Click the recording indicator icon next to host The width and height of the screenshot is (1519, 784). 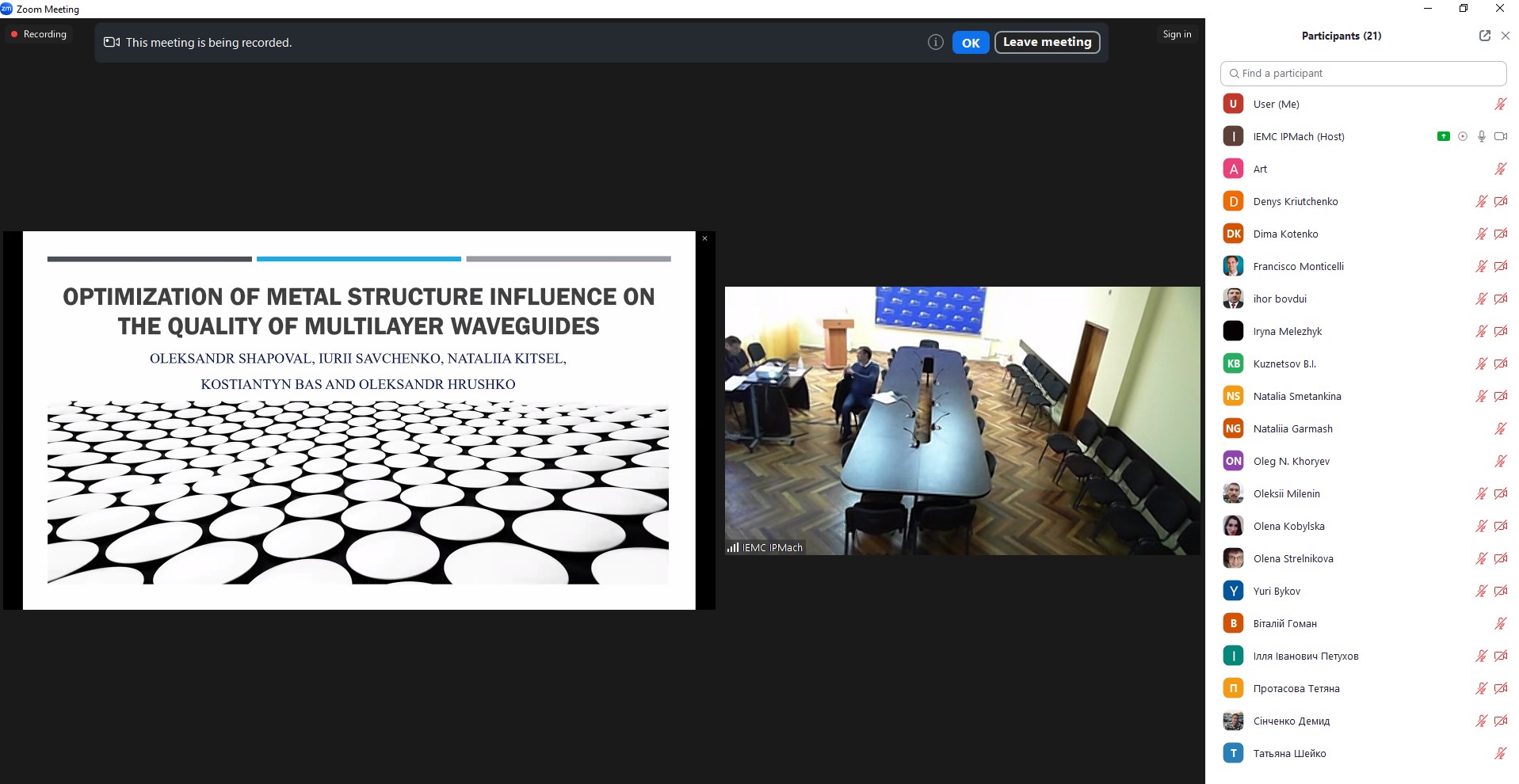(x=1463, y=136)
